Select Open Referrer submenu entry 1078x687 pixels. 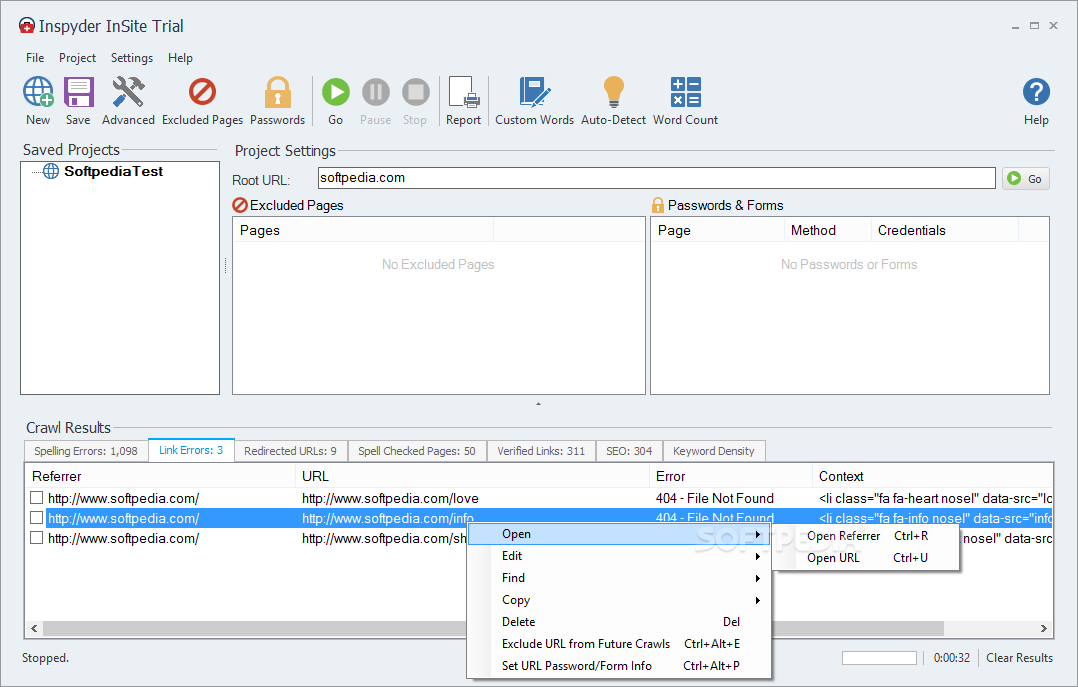coord(866,536)
